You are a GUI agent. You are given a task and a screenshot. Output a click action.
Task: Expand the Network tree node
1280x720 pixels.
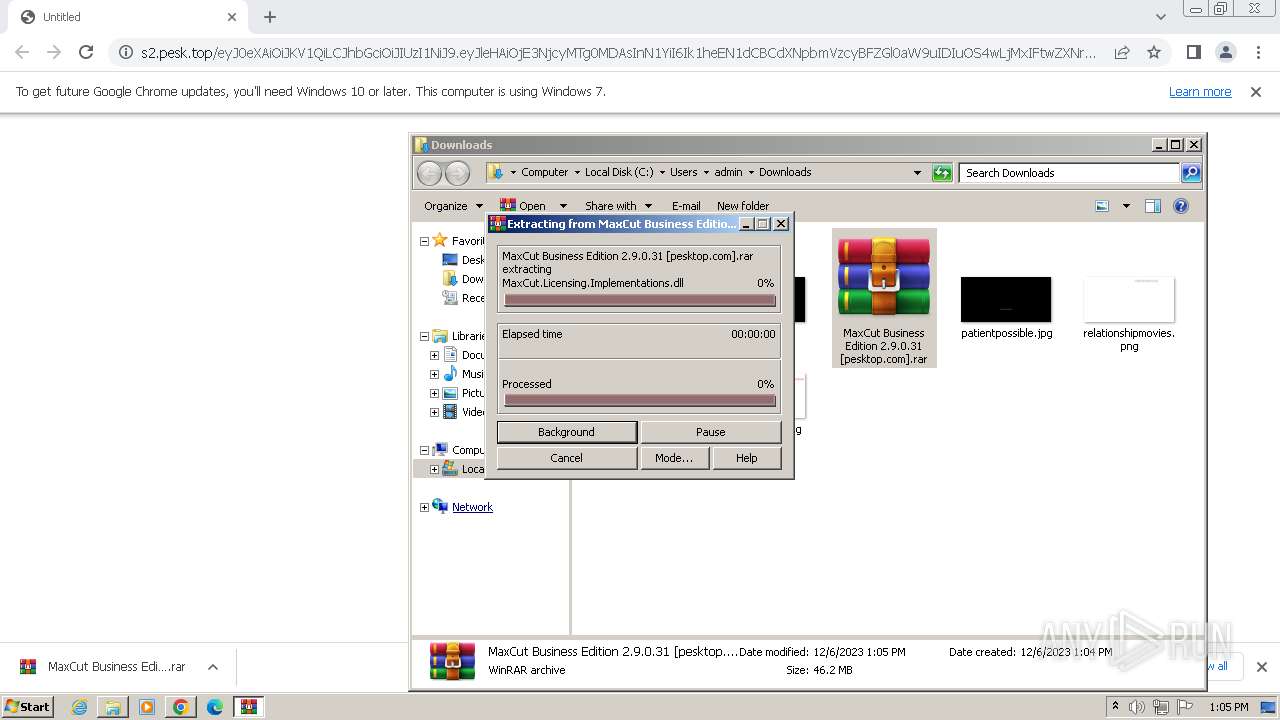click(x=424, y=507)
